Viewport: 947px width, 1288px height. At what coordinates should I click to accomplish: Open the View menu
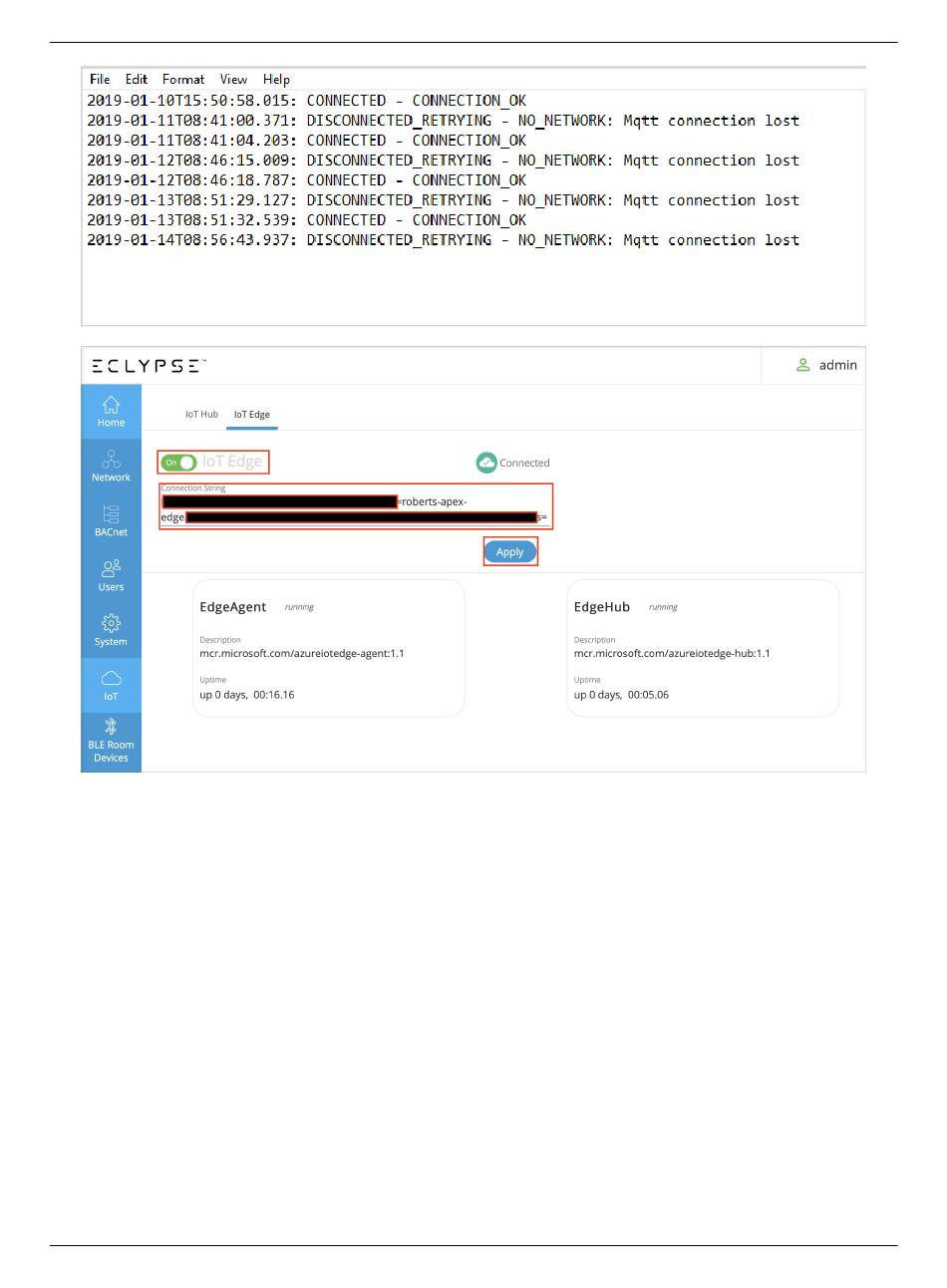click(233, 80)
